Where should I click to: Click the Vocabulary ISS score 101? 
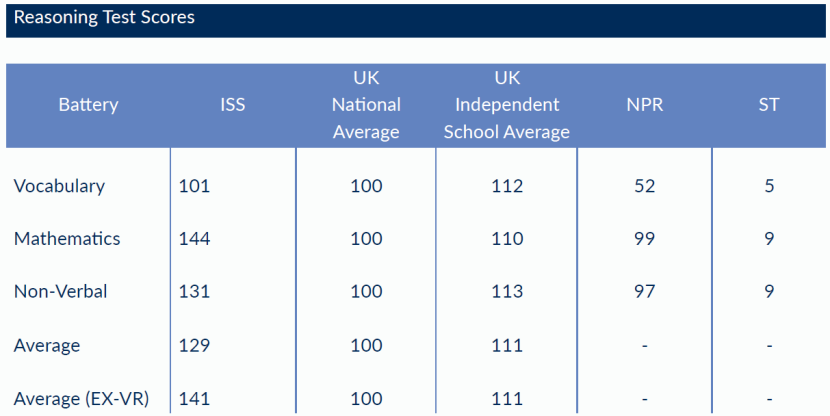[194, 186]
